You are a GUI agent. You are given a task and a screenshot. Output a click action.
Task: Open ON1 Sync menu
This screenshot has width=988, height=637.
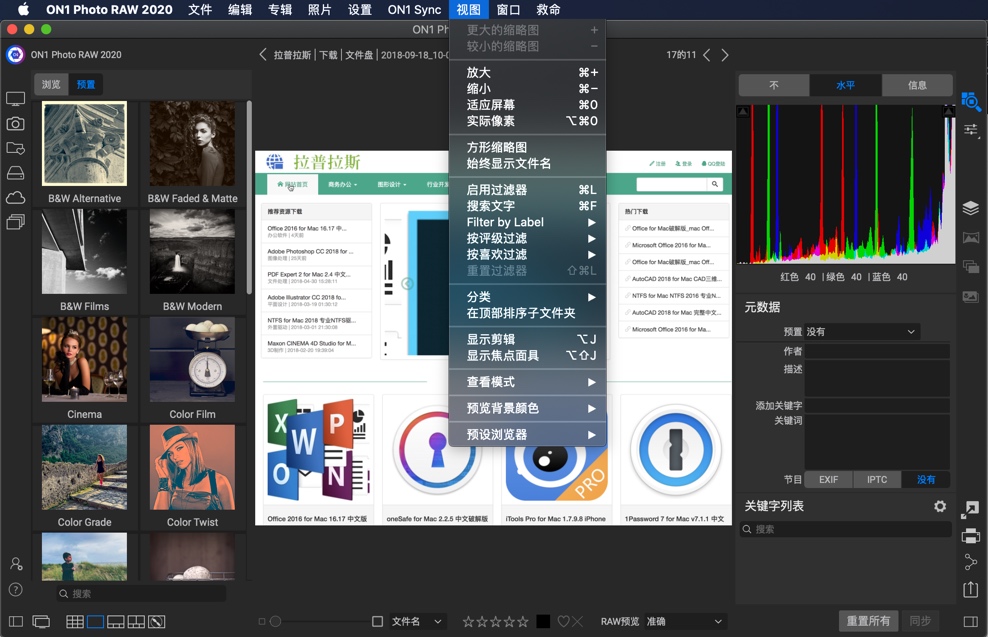tap(414, 9)
